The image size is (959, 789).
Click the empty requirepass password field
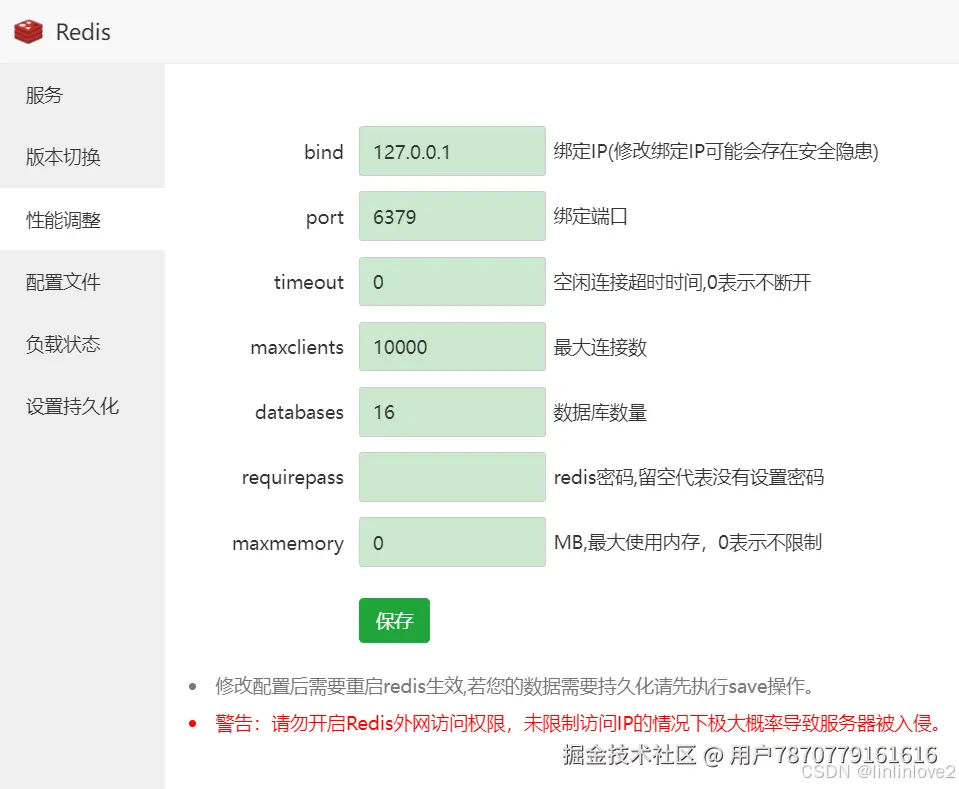[x=452, y=477]
